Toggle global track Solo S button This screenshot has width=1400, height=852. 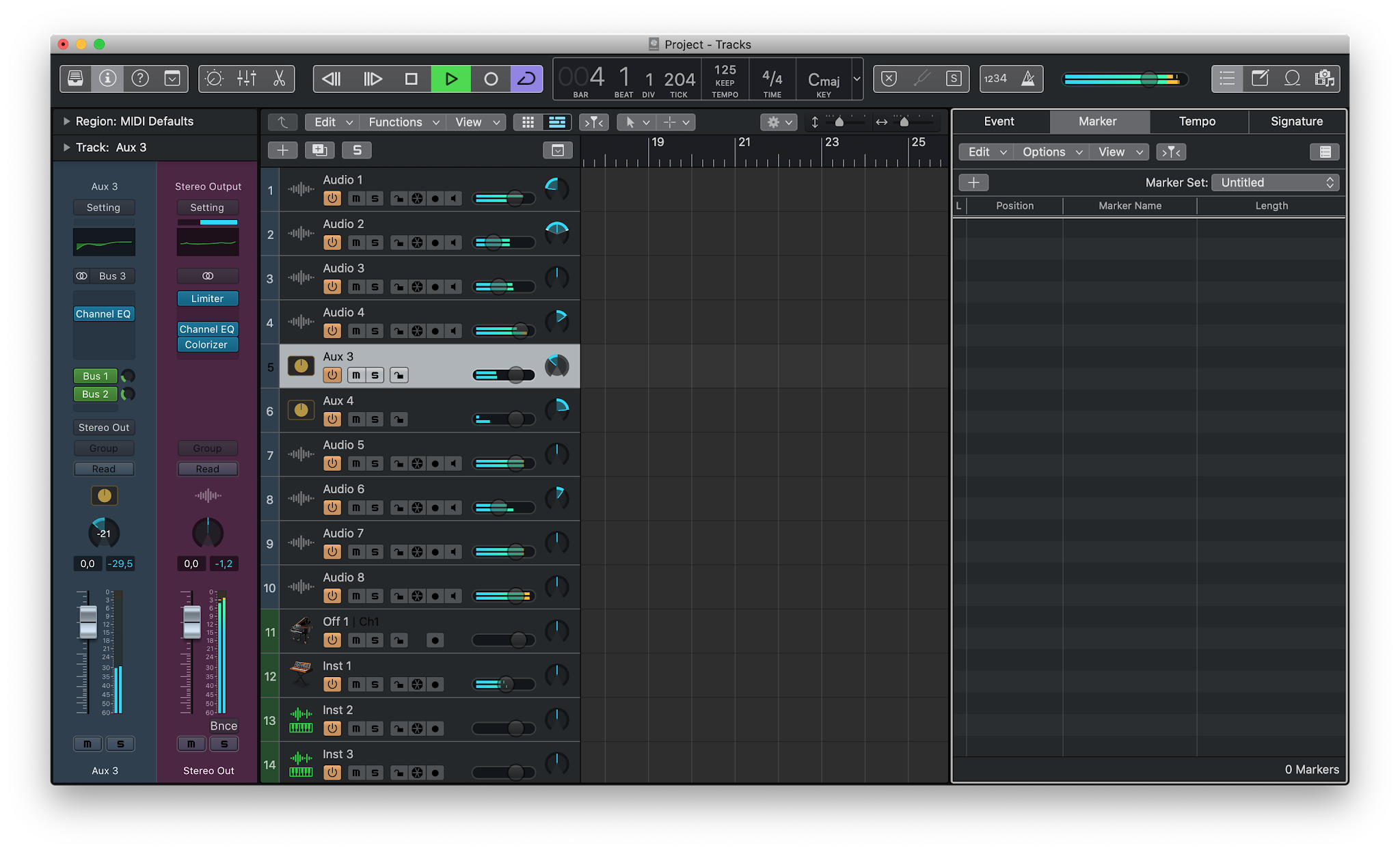tap(357, 150)
